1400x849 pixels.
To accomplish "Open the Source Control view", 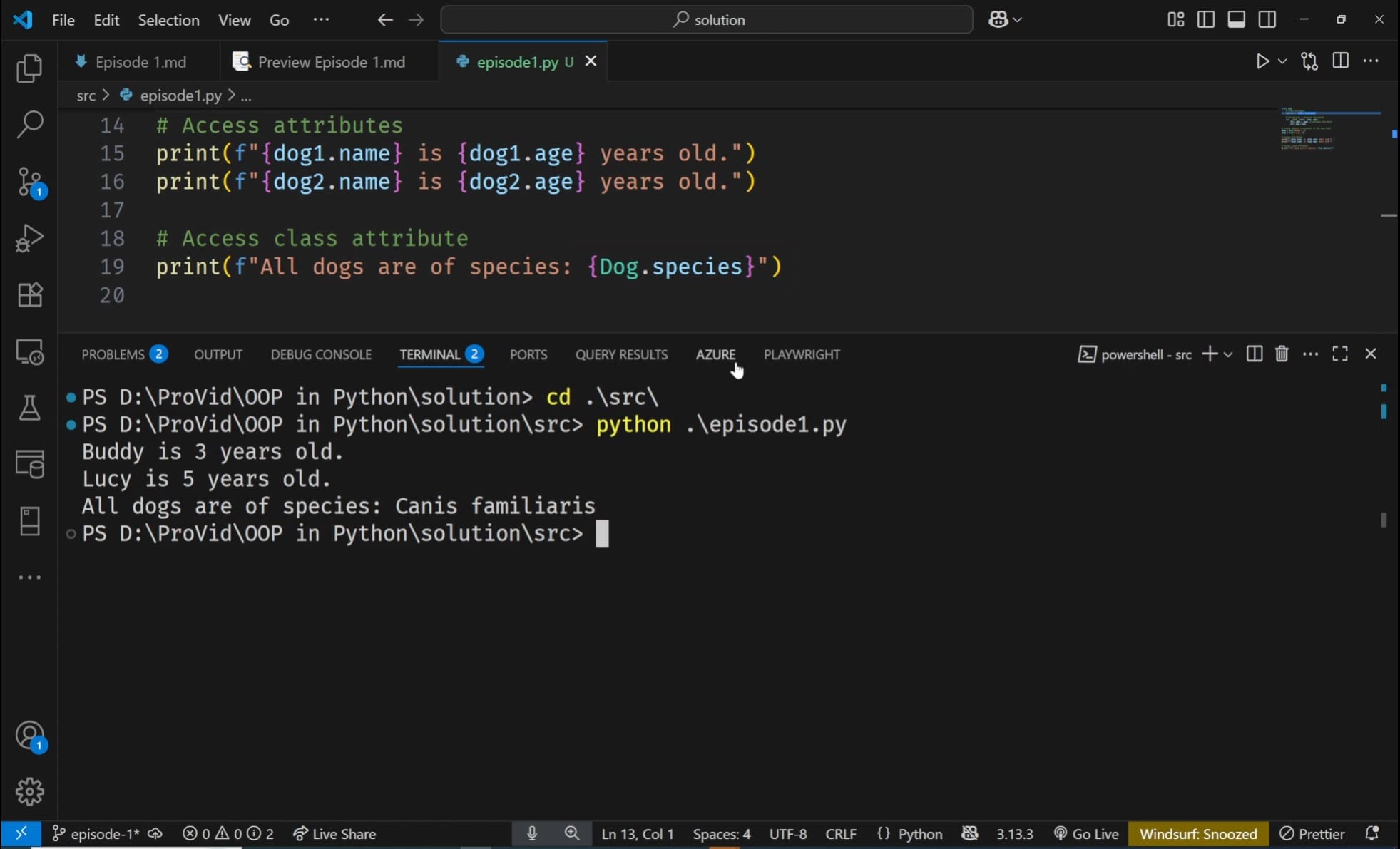I will pos(30,182).
